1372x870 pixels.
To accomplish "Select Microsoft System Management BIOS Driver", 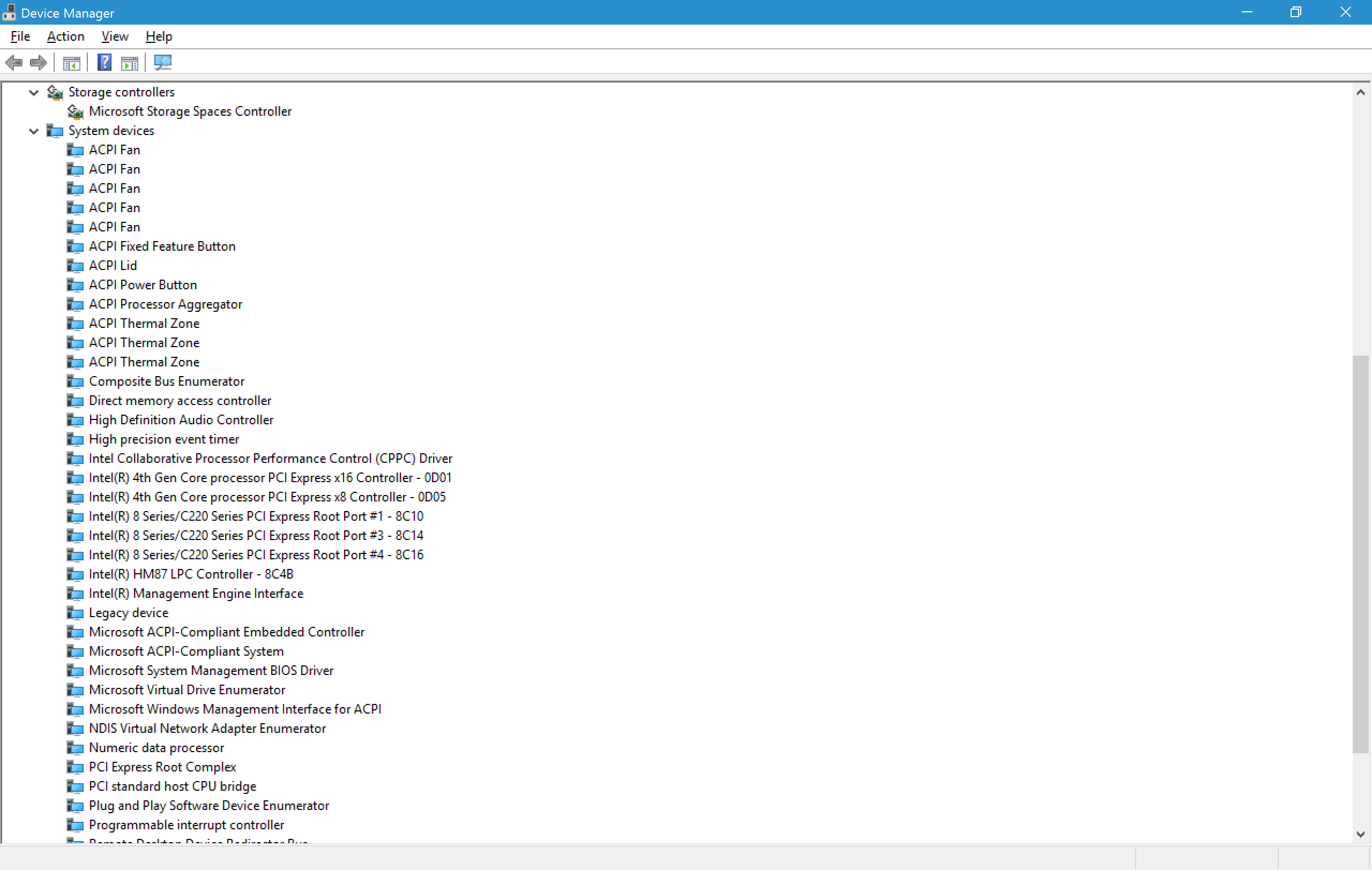I will pos(211,671).
